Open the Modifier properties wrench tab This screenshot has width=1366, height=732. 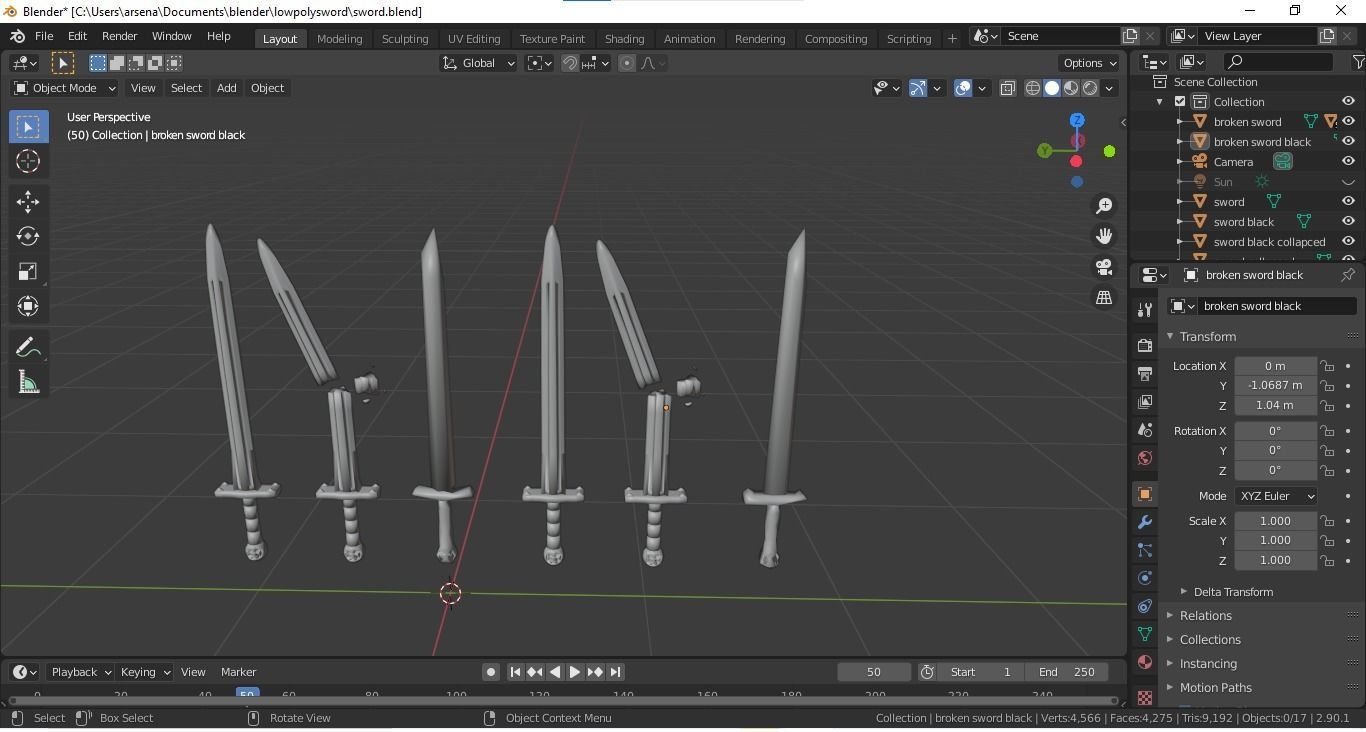(x=1145, y=522)
